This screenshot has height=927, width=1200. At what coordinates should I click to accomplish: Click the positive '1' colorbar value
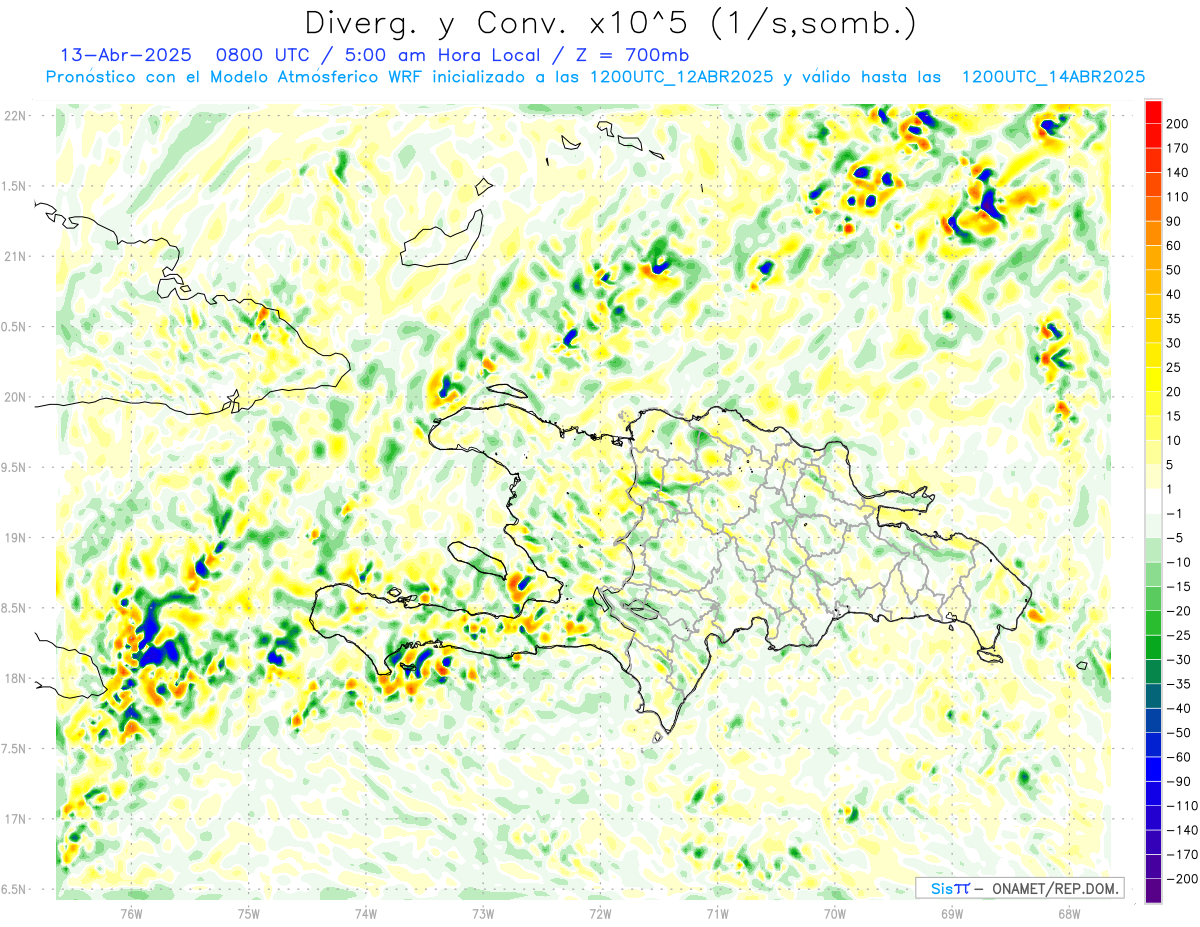coord(1170,489)
